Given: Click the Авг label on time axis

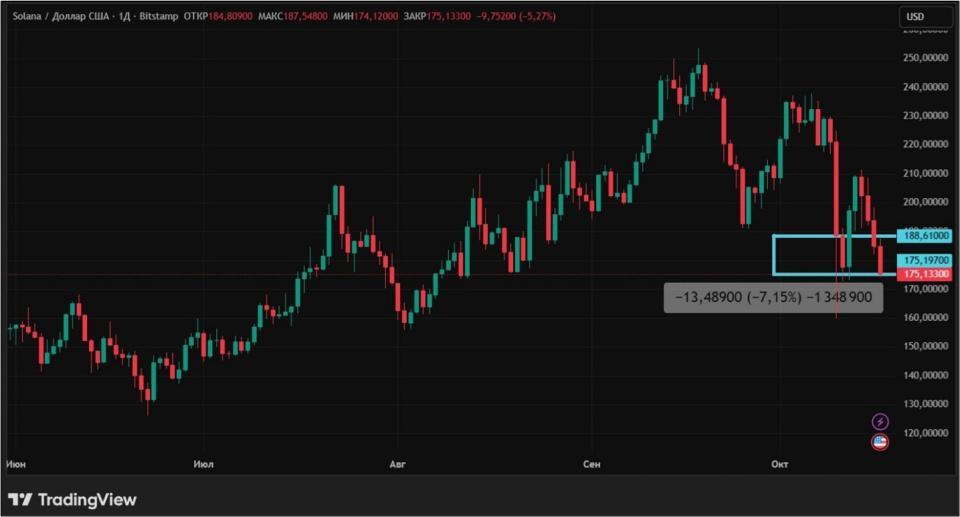Looking at the screenshot, I should [399, 465].
